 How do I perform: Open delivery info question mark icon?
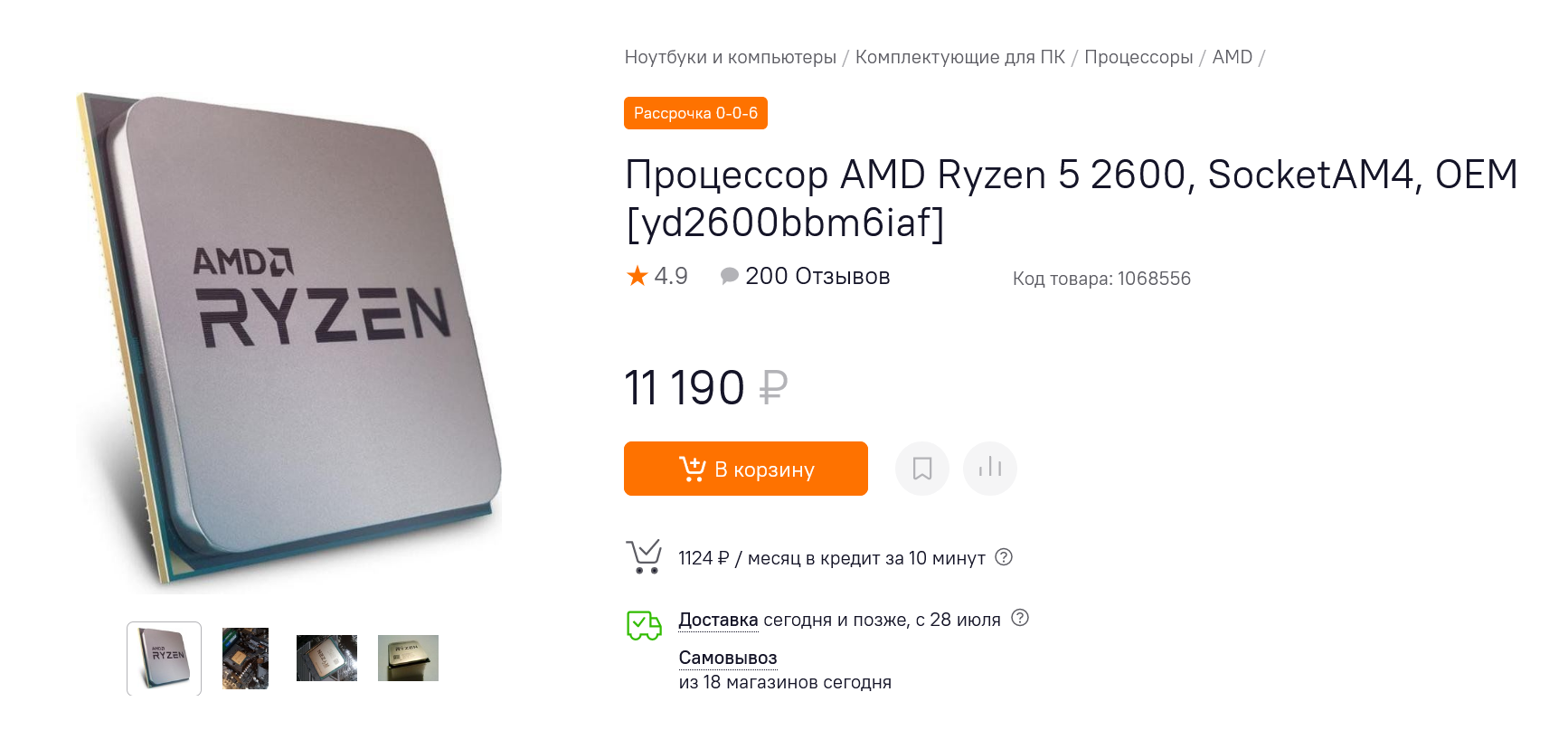coord(1020,618)
